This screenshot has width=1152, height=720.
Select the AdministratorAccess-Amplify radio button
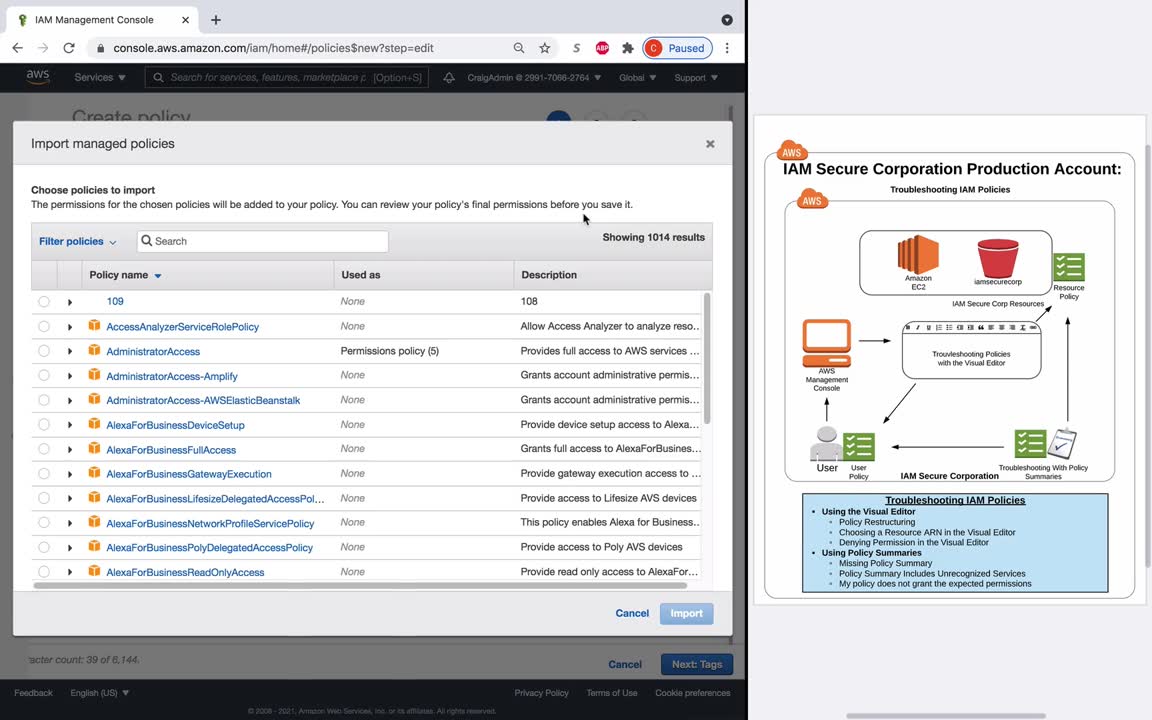pos(44,375)
